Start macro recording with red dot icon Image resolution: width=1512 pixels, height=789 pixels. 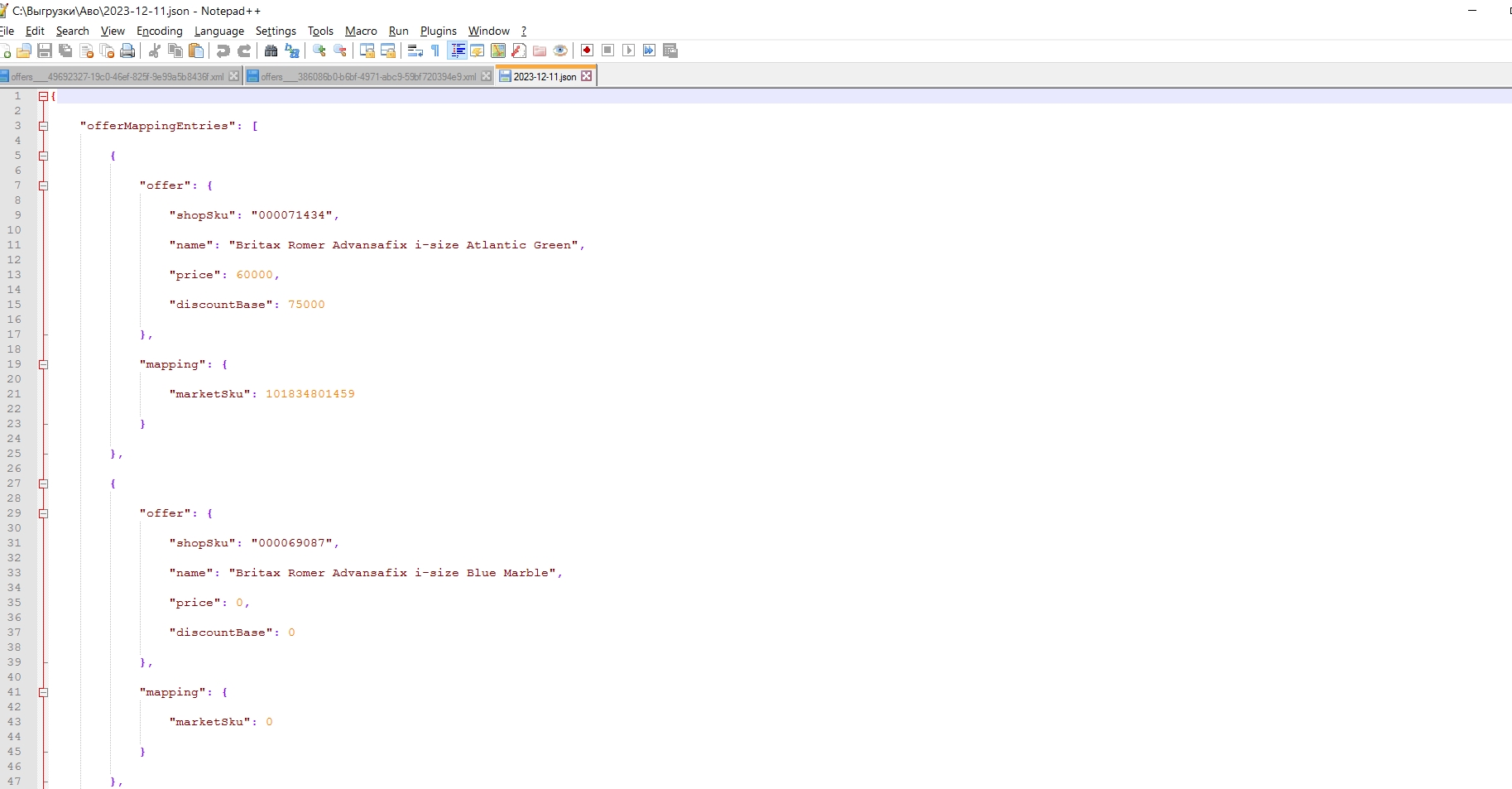(x=587, y=51)
